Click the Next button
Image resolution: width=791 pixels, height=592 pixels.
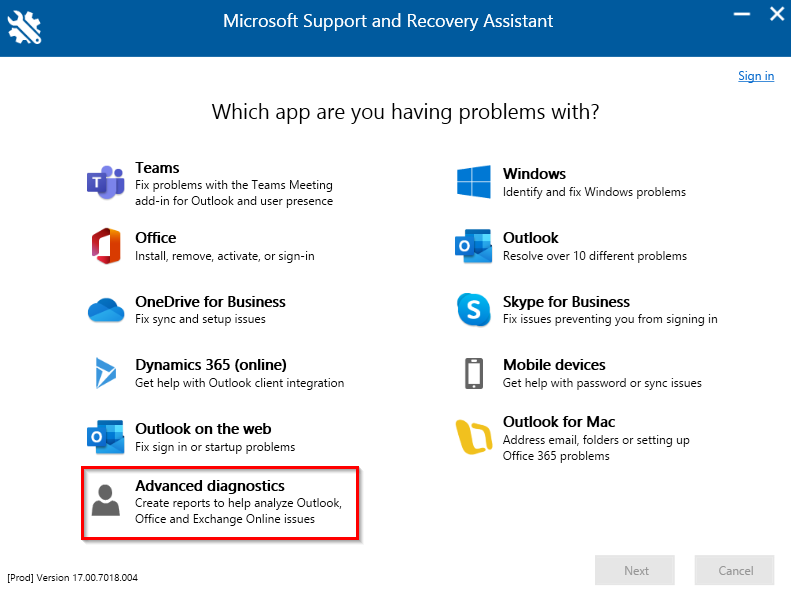coord(635,570)
